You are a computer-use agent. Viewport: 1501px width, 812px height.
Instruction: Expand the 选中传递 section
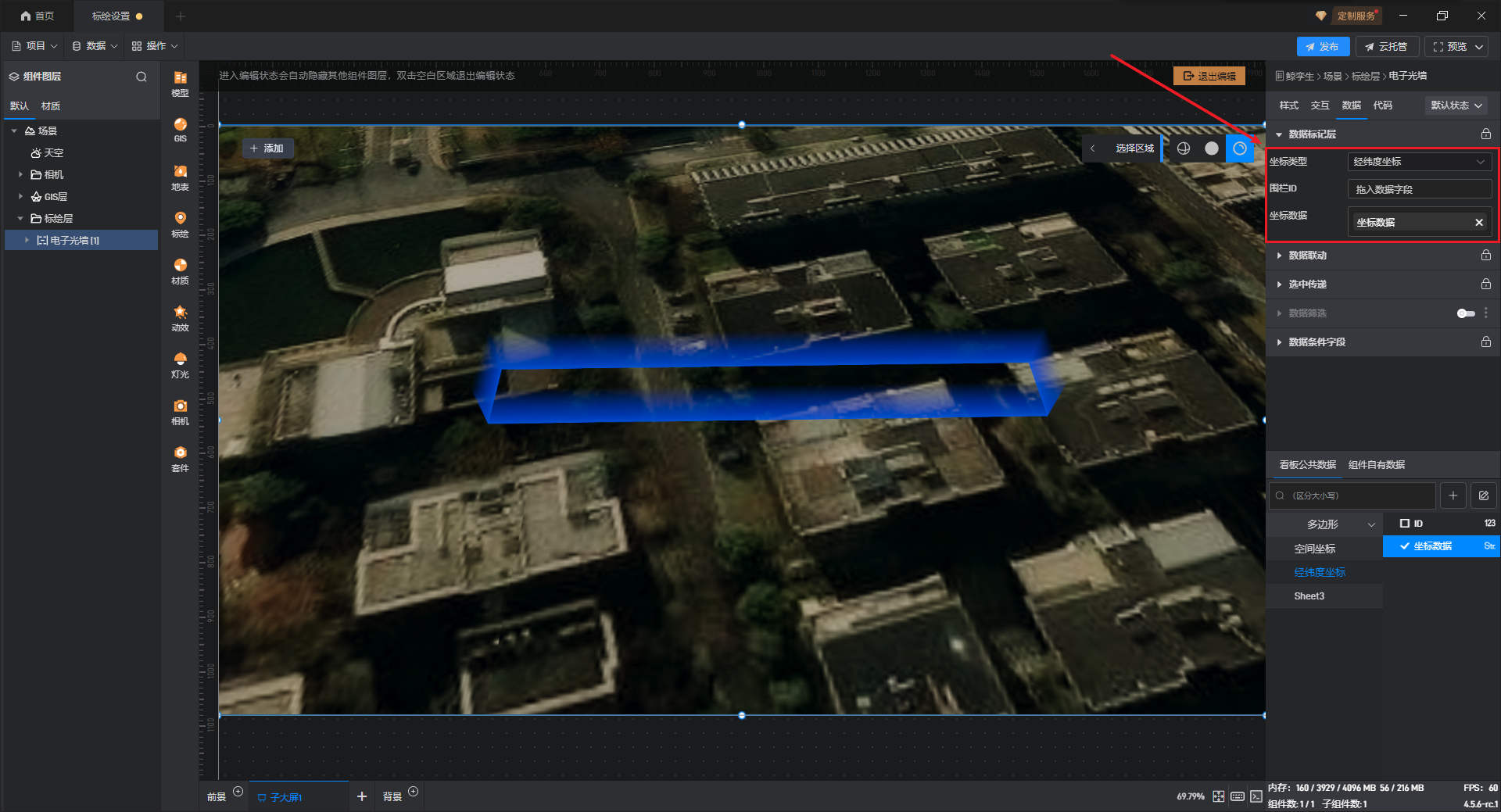[1279, 284]
